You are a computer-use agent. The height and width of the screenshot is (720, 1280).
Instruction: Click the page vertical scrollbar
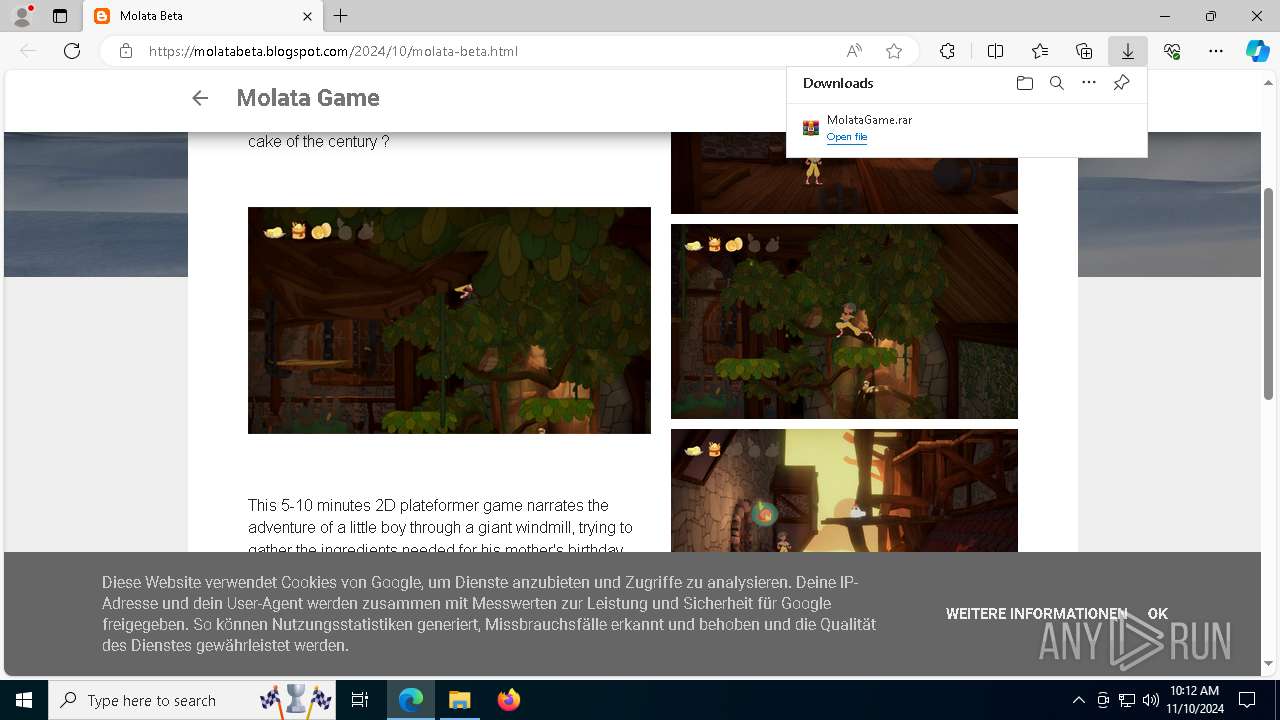pyautogui.click(x=1269, y=293)
